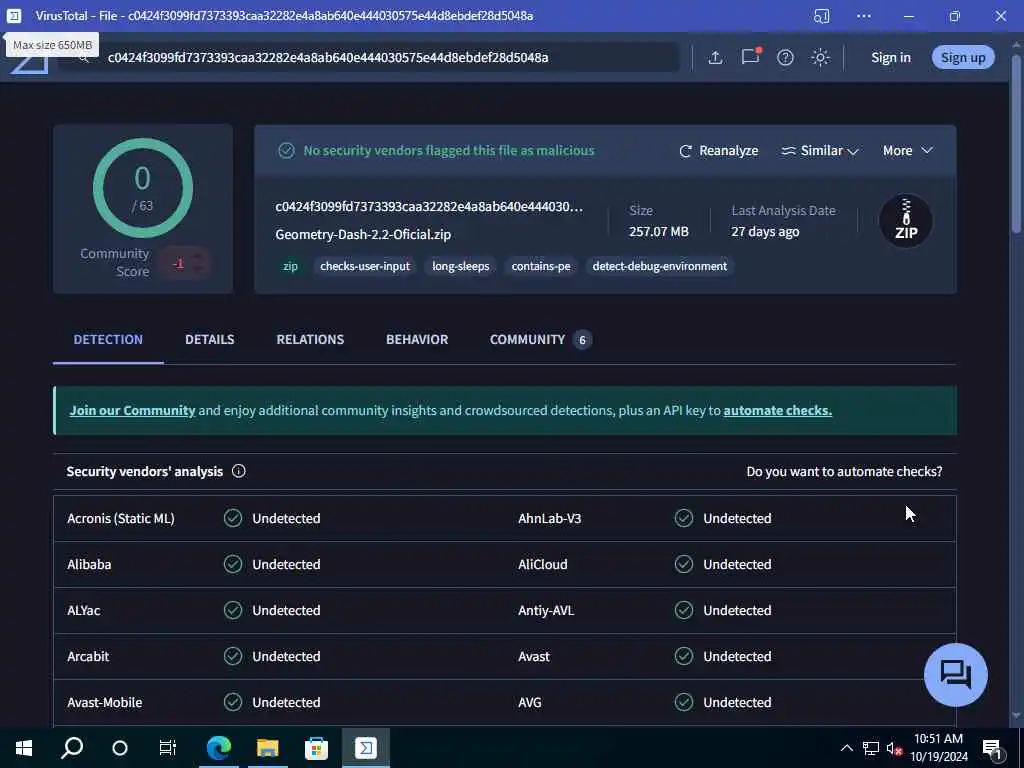Click the Alibaba undetected checkmark icon
The image size is (1024, 768).
tap(233, 564)
